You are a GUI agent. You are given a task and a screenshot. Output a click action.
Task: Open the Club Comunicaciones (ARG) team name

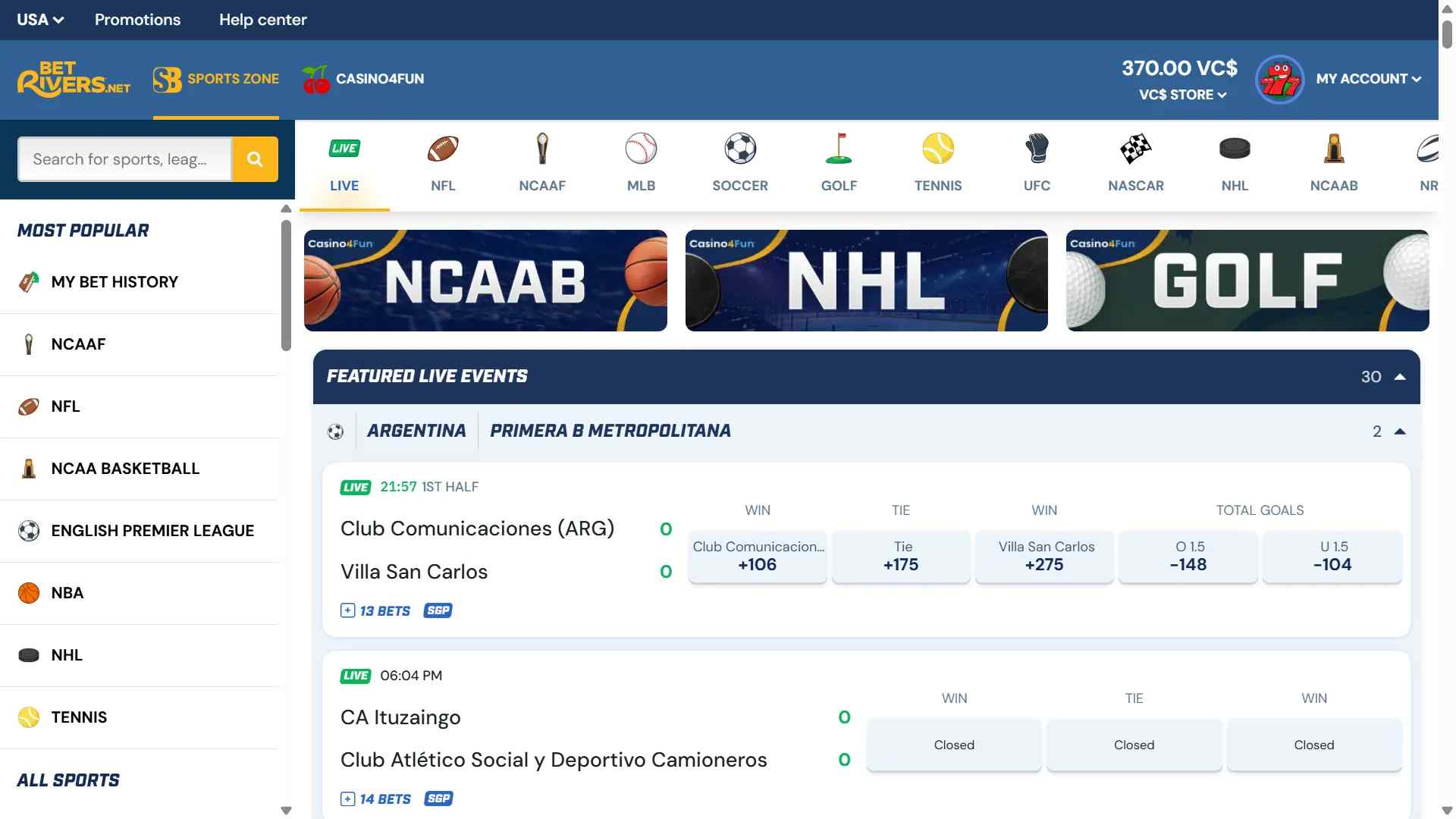(x=477, y=529)
